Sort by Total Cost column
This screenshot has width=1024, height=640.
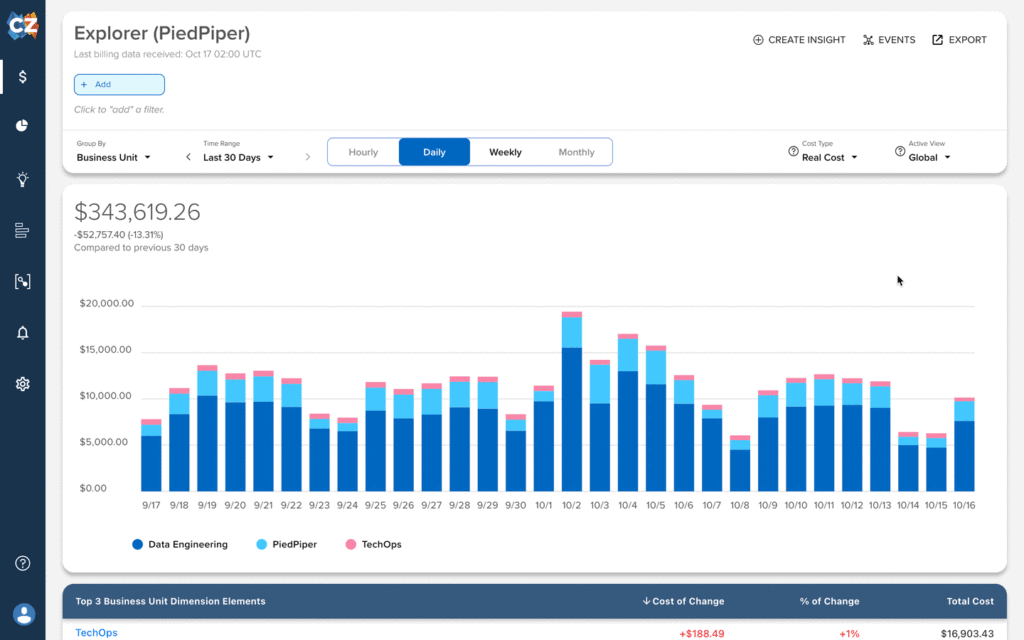[x=970, y=601]
